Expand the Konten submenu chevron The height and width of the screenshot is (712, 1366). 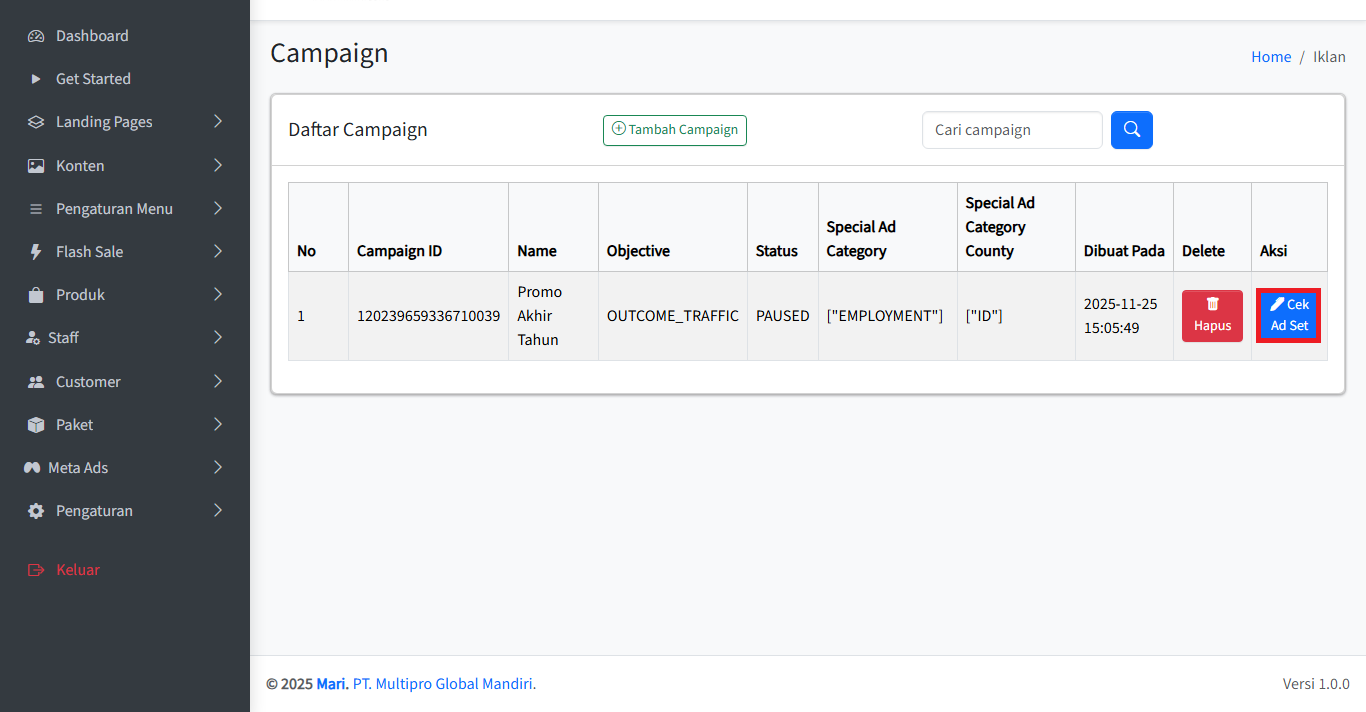pos(218,165)
